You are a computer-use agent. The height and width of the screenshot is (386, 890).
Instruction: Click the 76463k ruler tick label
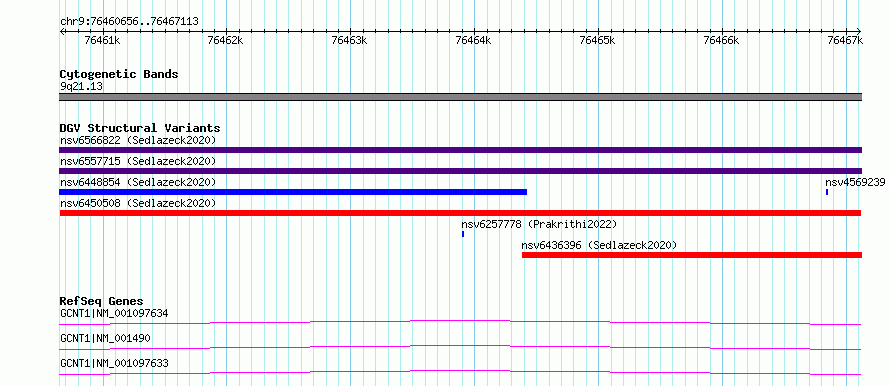(350, 40)
